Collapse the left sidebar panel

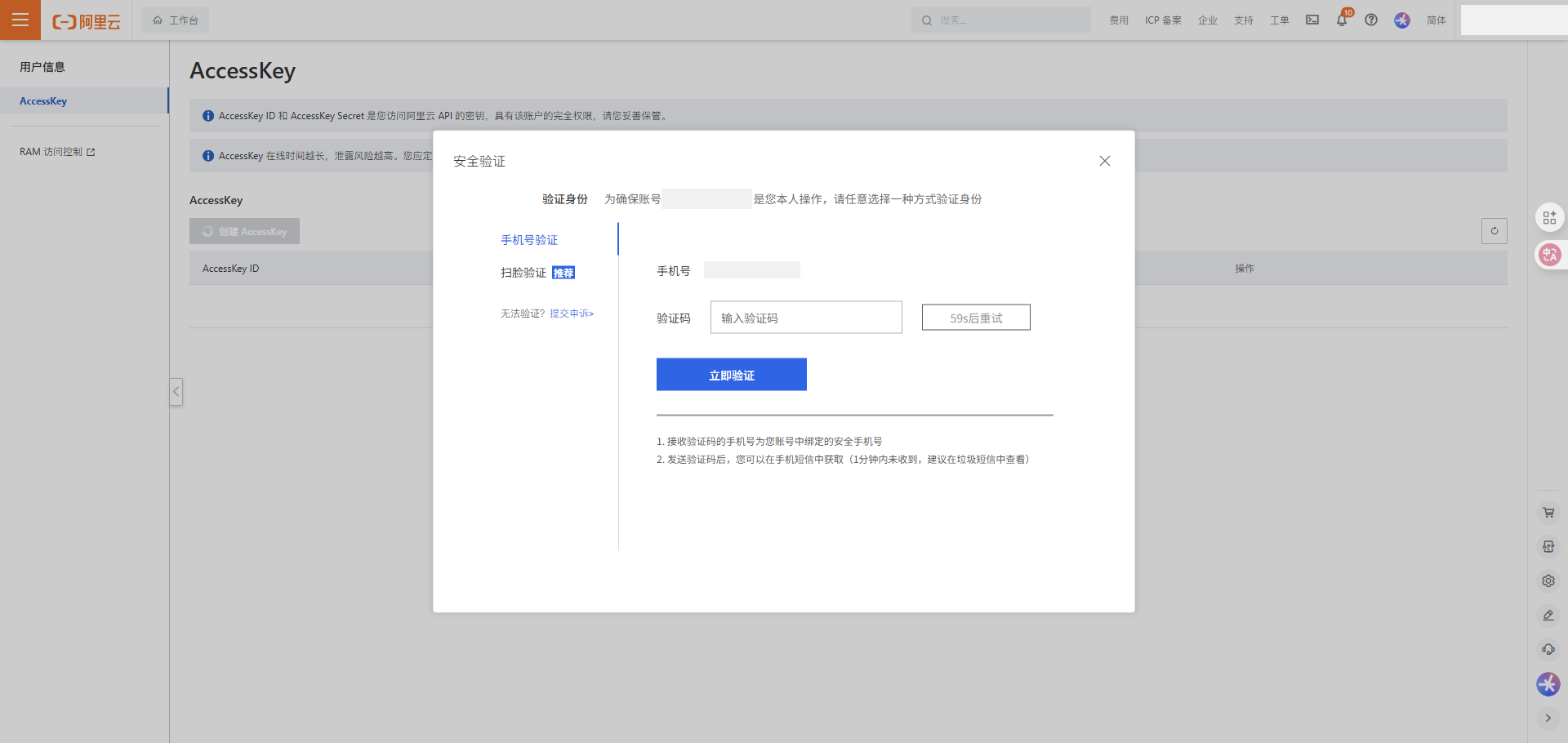(x=176, y=392)
